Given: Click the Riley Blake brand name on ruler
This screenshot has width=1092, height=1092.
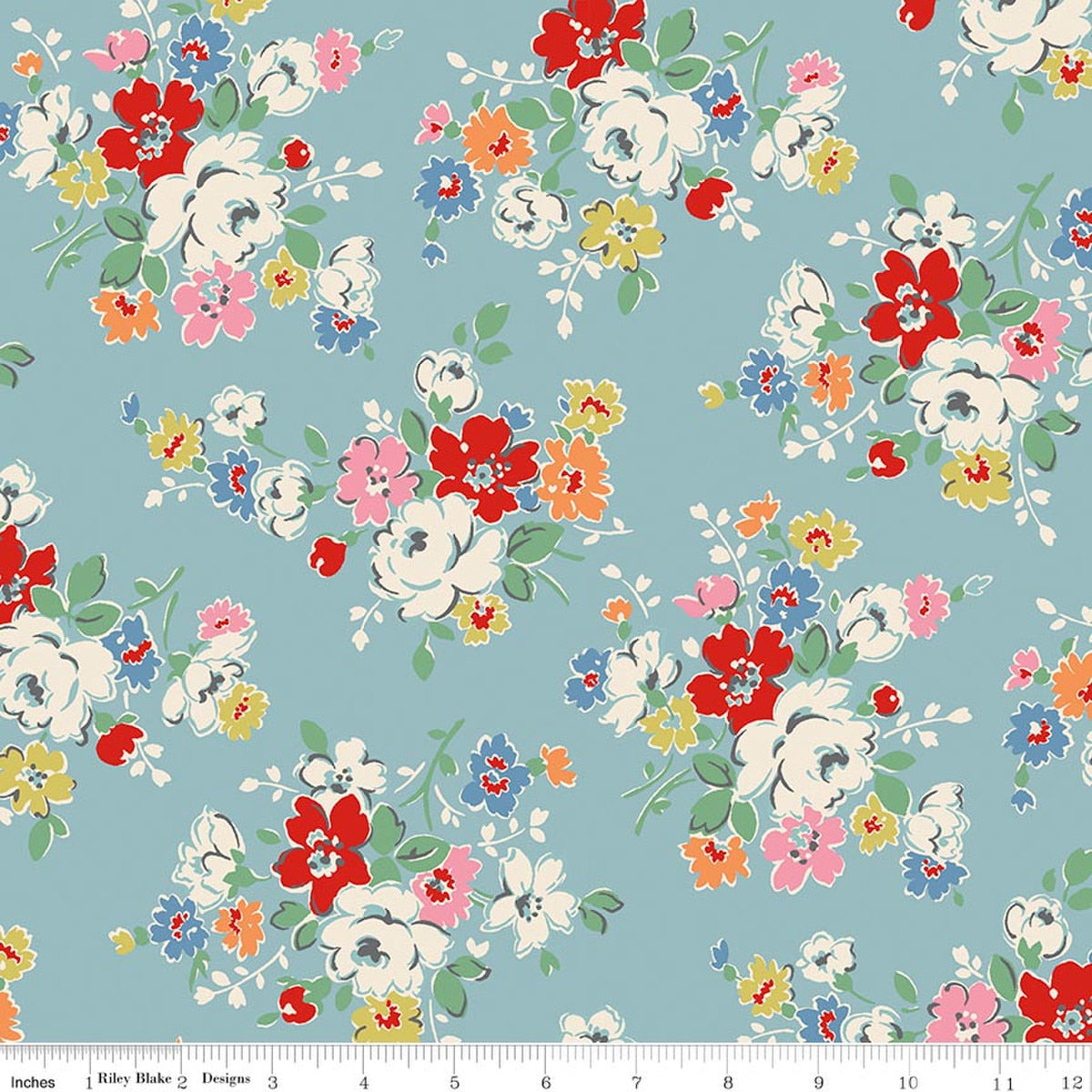Looking at the screenshot, I should pos(135,1078).
